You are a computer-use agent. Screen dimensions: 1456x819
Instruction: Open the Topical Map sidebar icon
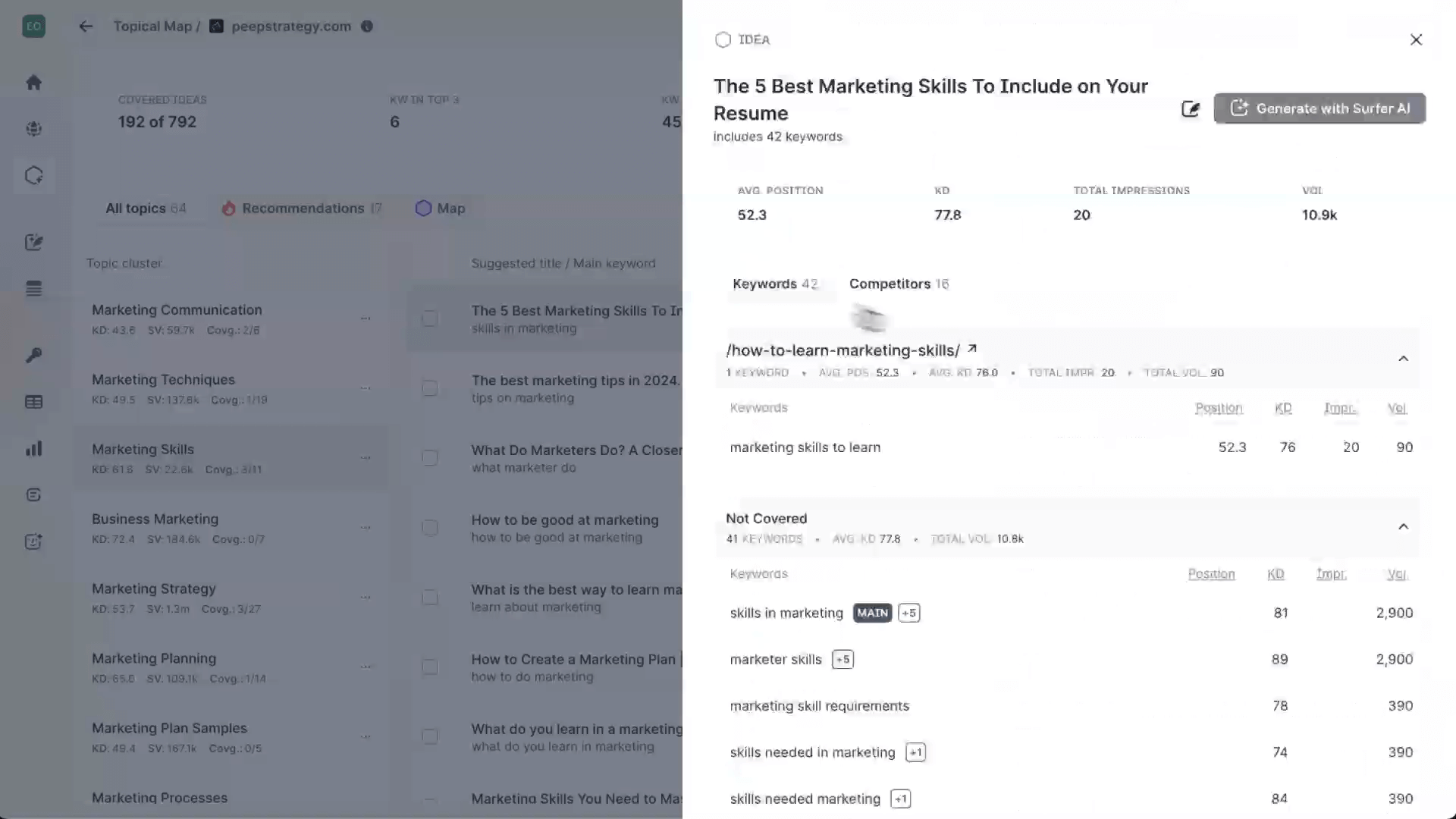coord(33,176)
